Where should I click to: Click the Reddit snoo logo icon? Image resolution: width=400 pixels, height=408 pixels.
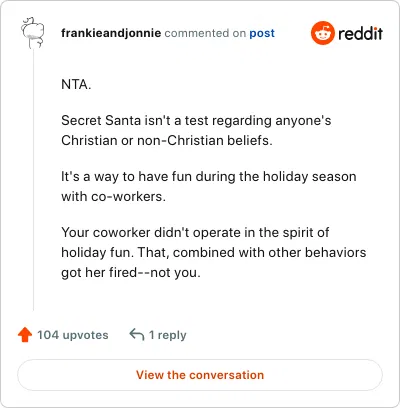click(322, 33)
